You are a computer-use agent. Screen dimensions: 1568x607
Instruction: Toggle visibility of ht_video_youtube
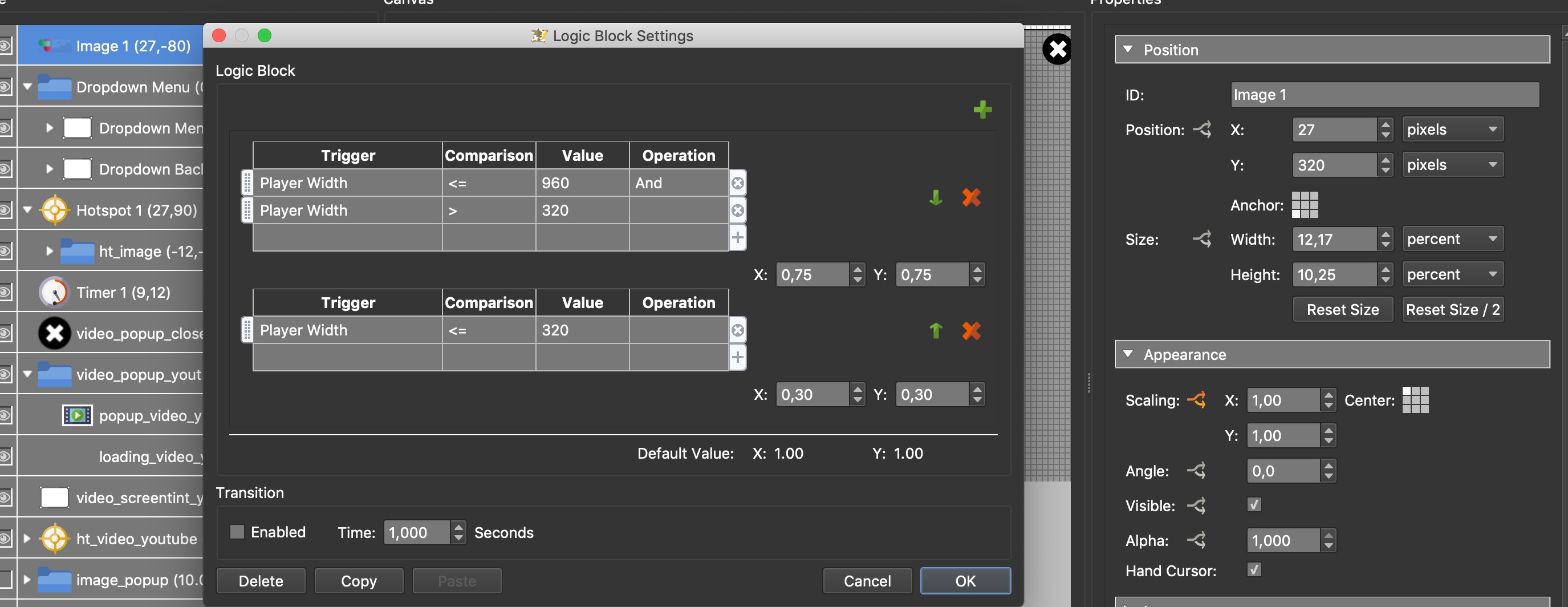pyautogui.click(x=6, y=538)
